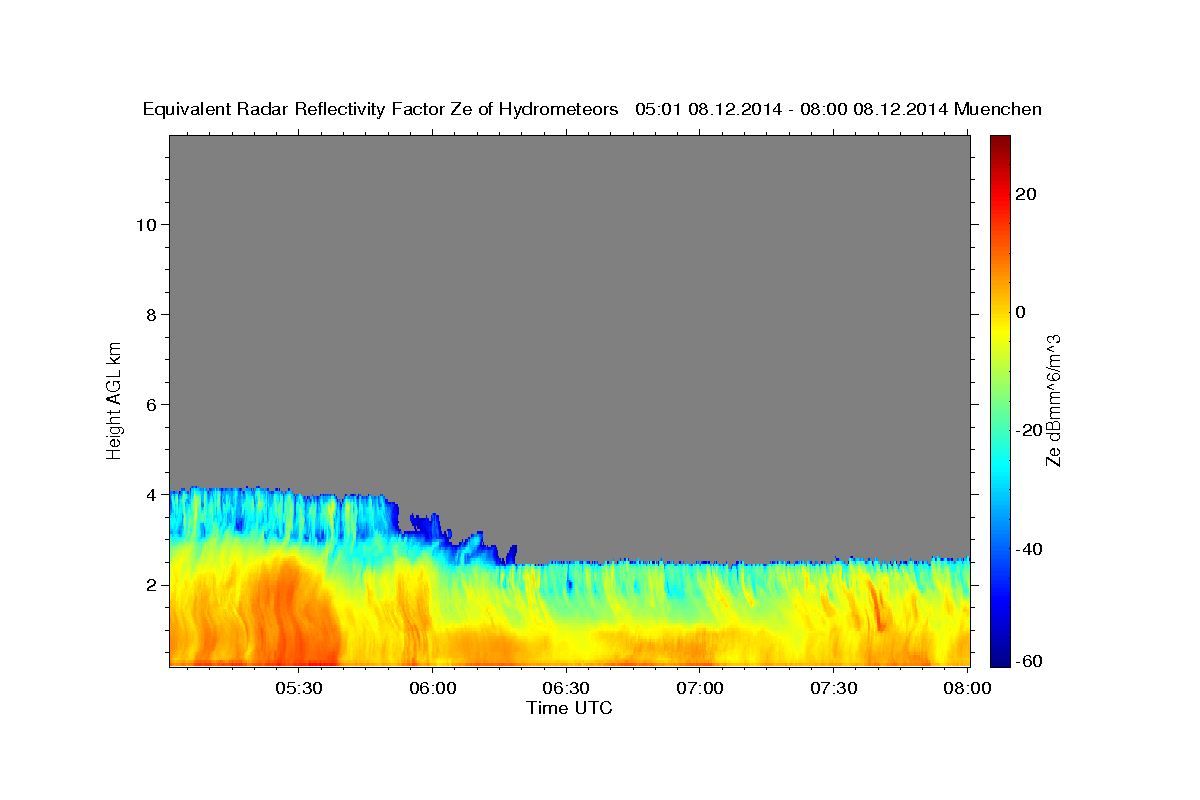This screenshot has height=800, width=1200.
Task: Click the height tick label '6'
Action: 151,404
